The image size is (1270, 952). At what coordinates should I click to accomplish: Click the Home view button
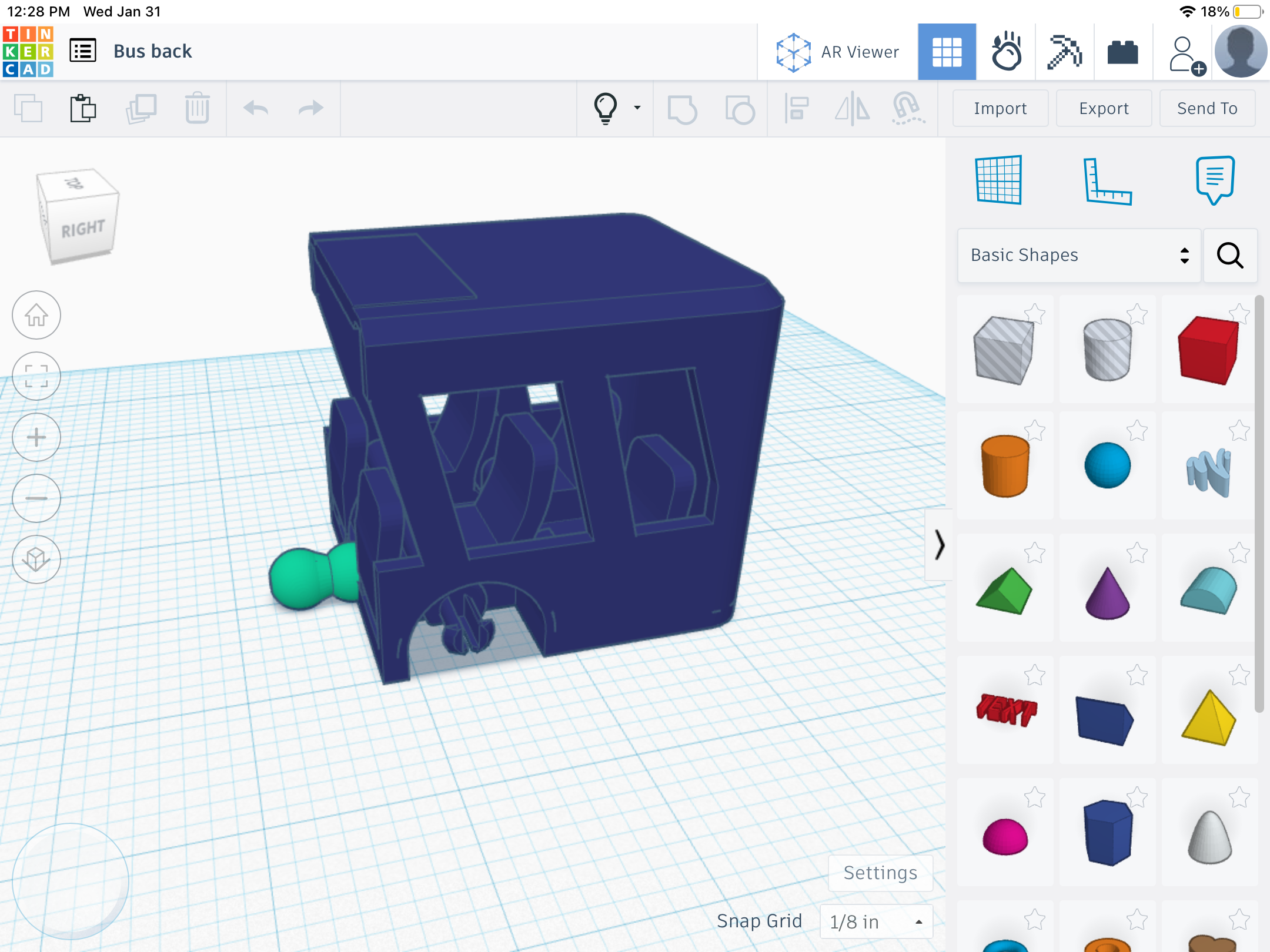click(x=36, y=316)
